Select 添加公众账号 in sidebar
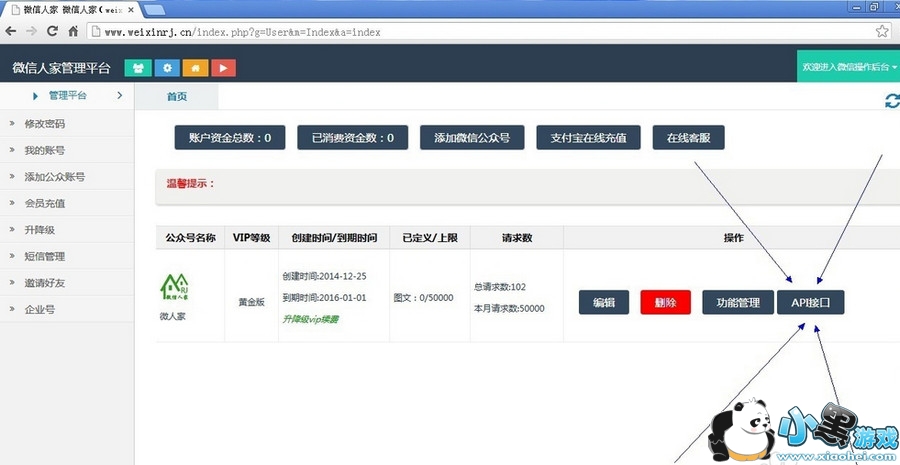This screenshot has width=900, height=465. [x=67, y=177]
